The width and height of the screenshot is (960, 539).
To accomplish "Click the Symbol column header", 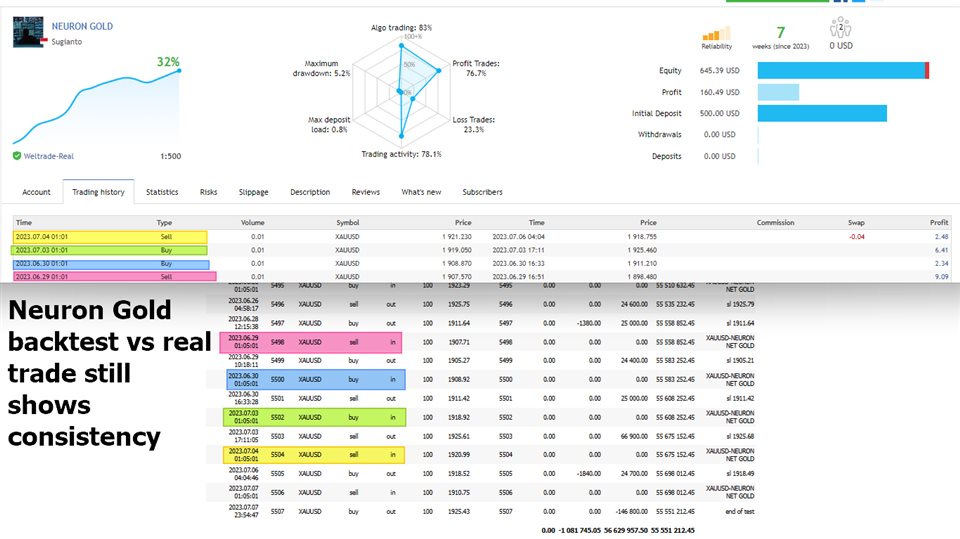I will pyautogui.click(x=347, y=223).
